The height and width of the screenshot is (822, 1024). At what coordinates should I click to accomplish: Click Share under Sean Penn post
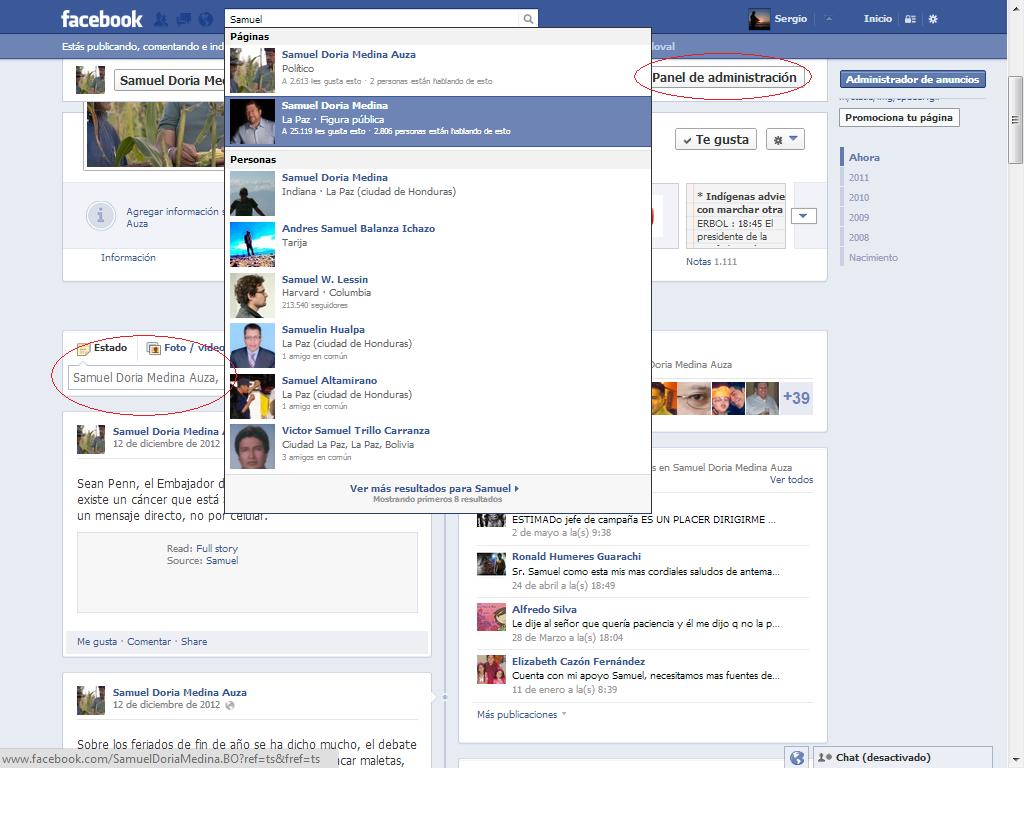tap(194, 642)
